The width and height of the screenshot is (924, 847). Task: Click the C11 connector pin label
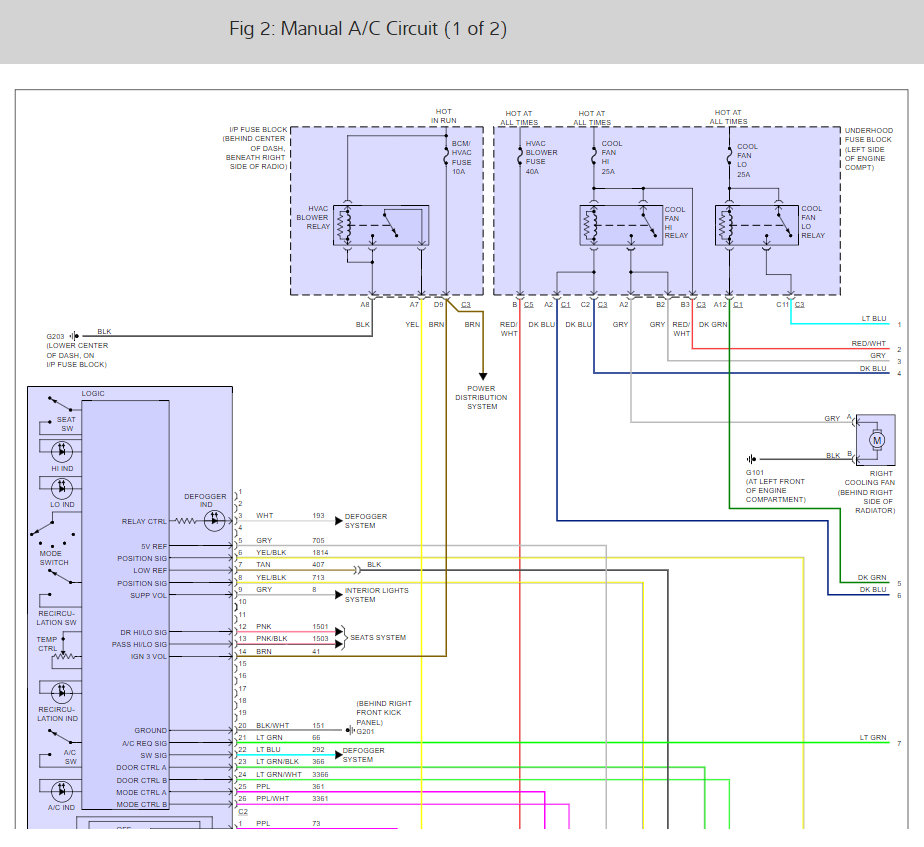pos(782,305)
